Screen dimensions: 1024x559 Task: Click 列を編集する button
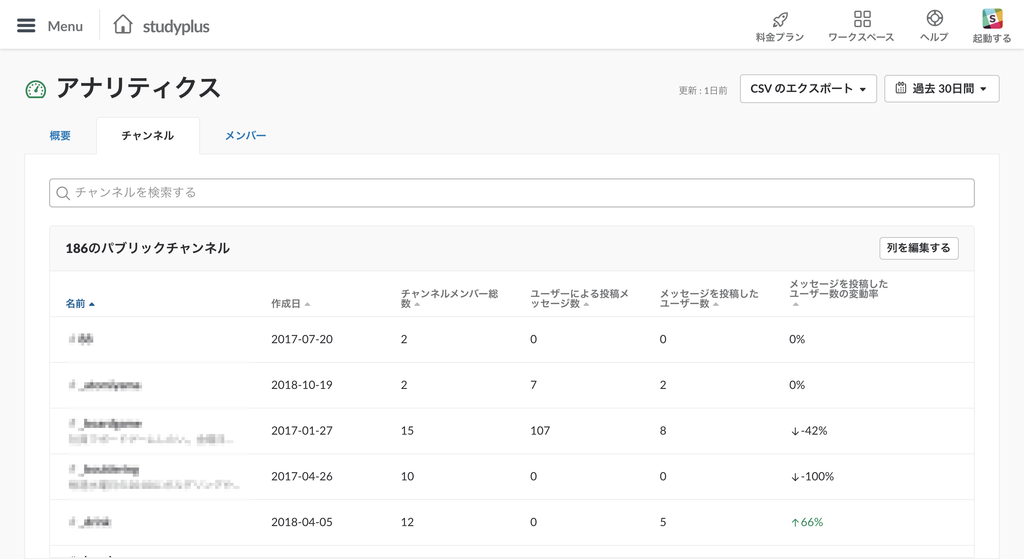(x=919, y=248)
